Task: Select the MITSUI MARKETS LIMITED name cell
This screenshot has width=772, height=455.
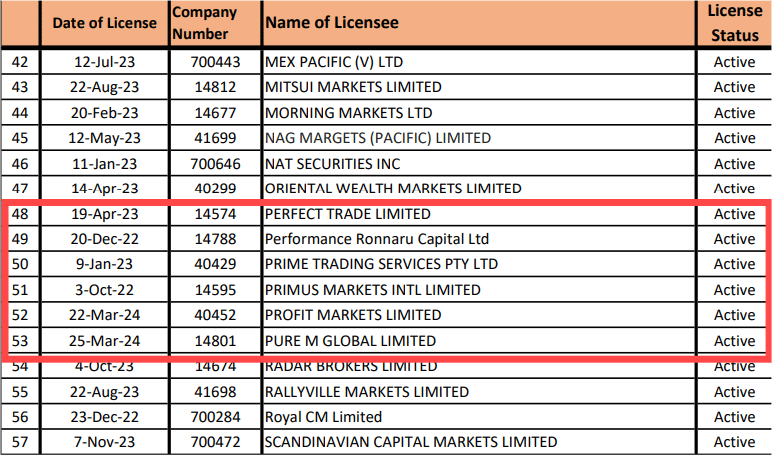Action: pos(353,87)
